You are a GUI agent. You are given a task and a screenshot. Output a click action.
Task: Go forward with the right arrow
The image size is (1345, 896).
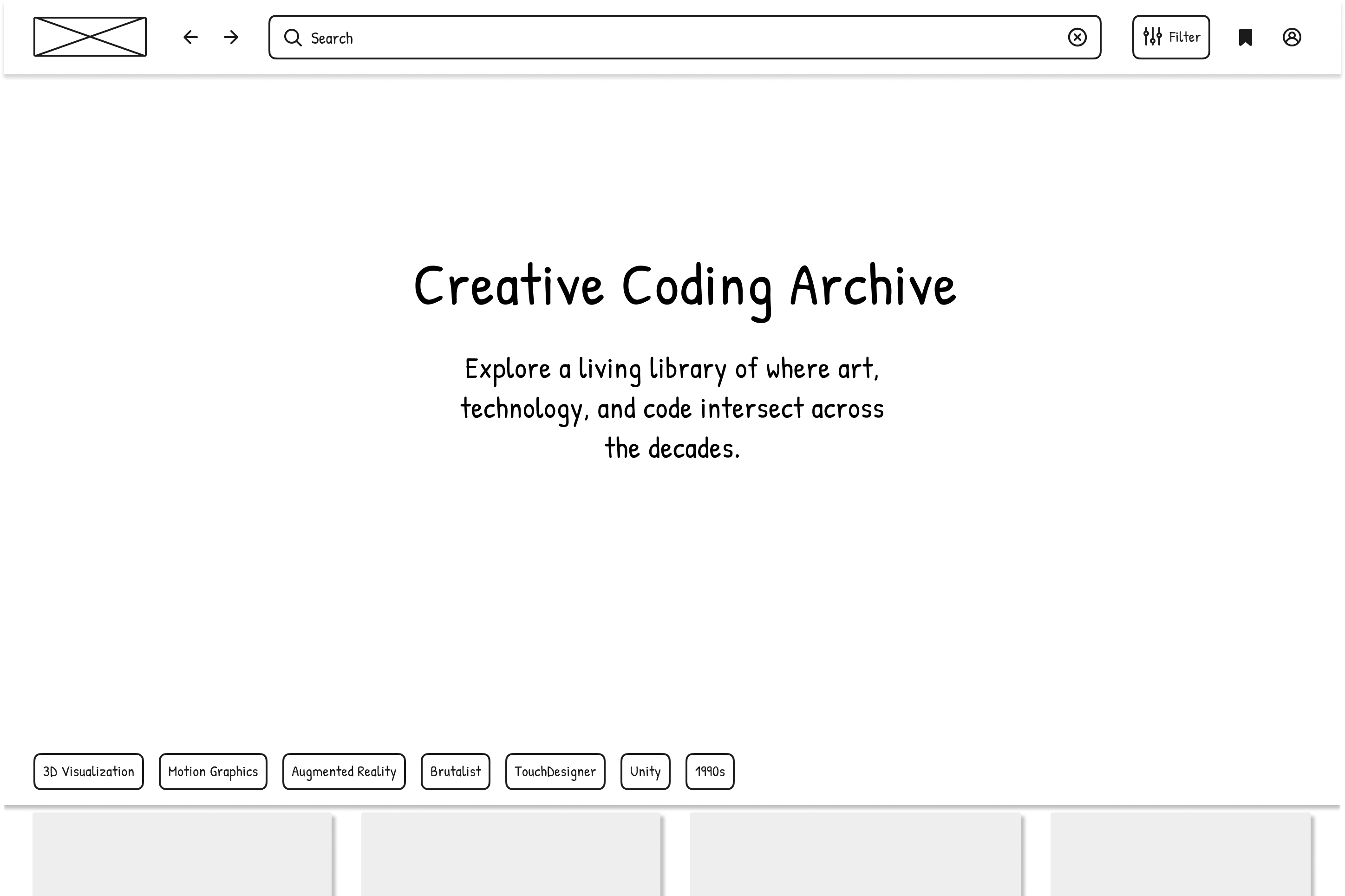(x=231, y=37)
